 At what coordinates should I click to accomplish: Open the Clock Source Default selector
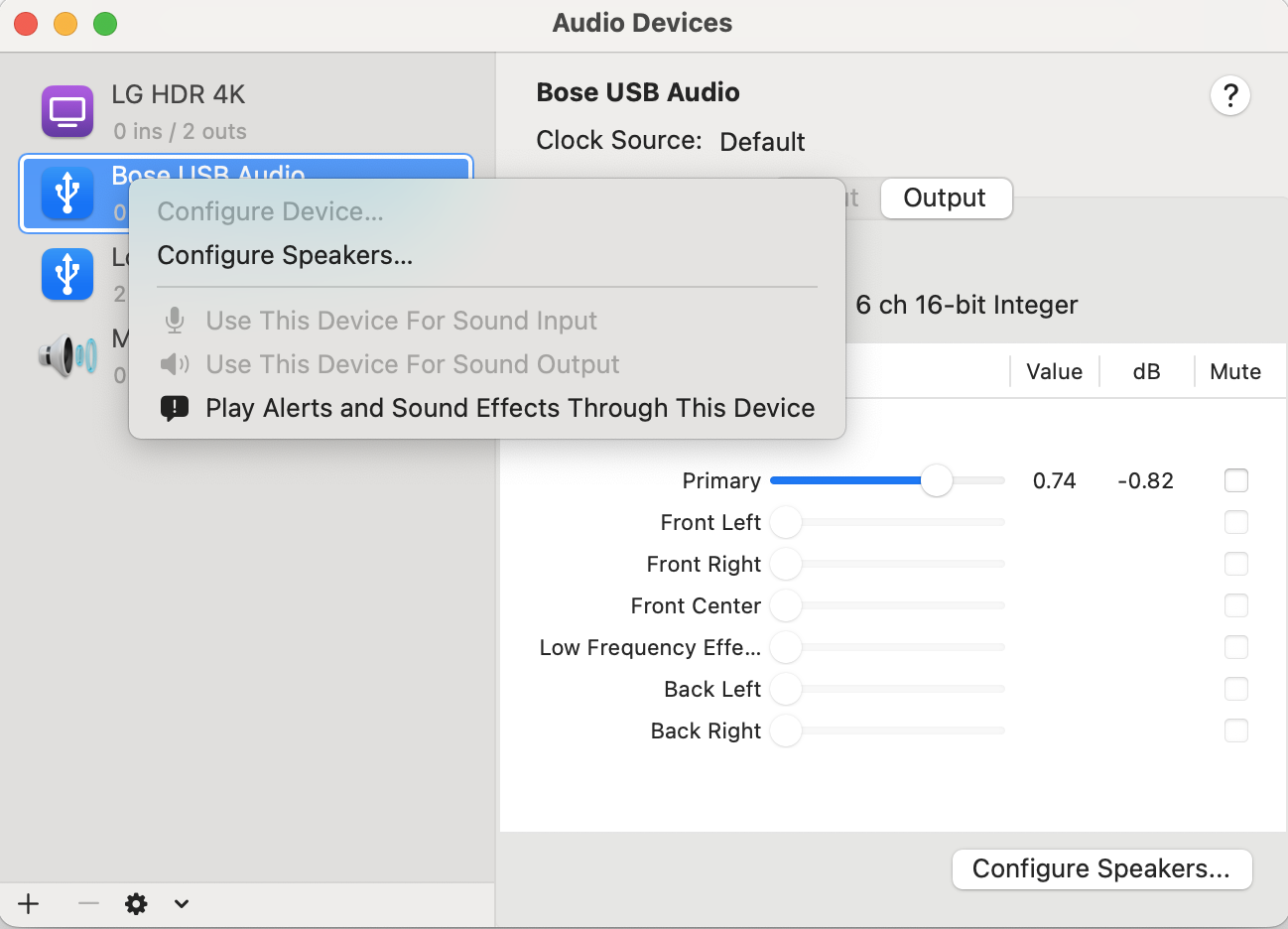[x=762, y=141]
